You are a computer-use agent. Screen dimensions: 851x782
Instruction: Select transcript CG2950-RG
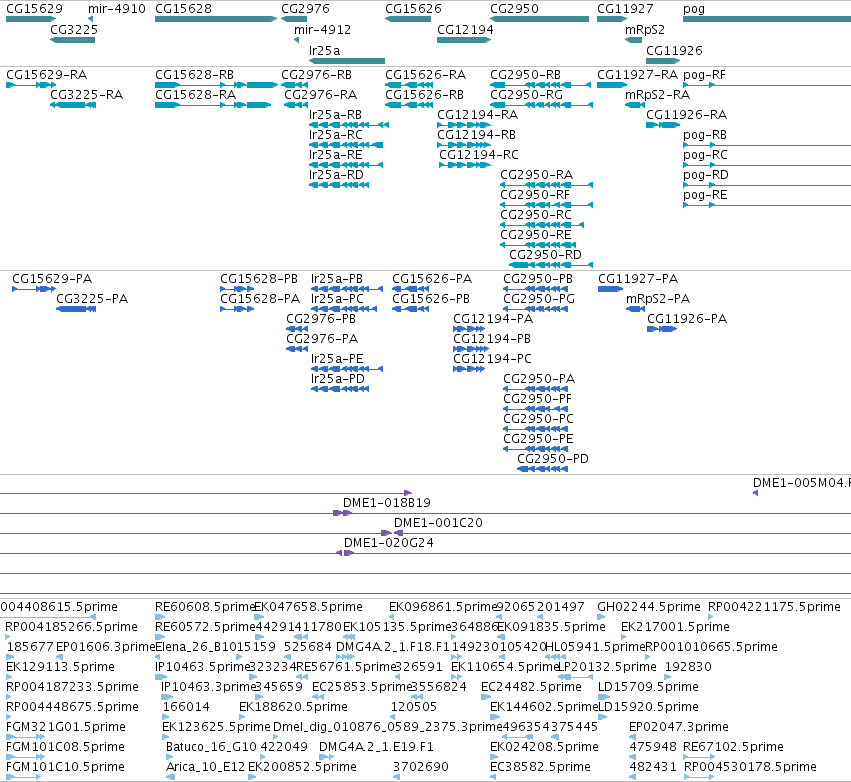(541, 105)
